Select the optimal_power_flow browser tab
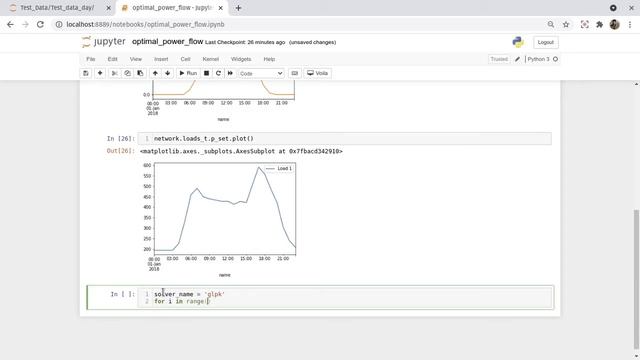 pyautogui.click(x=171, y=8)
